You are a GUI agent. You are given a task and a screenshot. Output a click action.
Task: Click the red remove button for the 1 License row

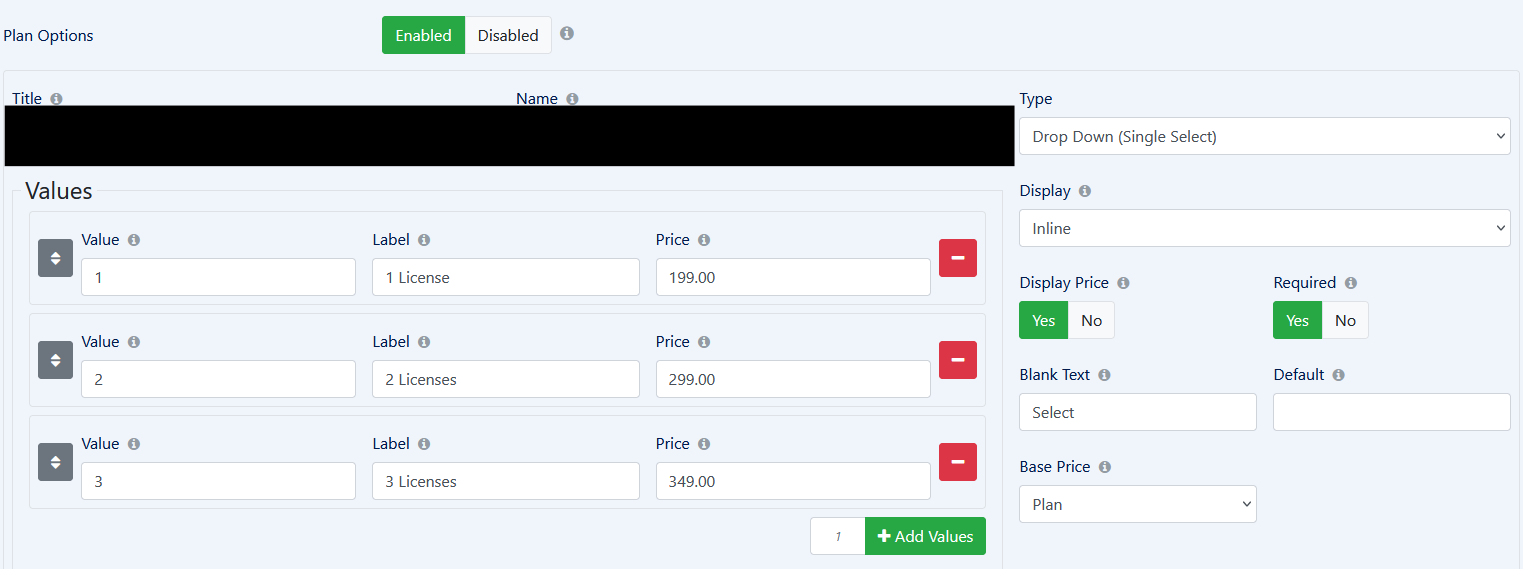click(957, 258)
